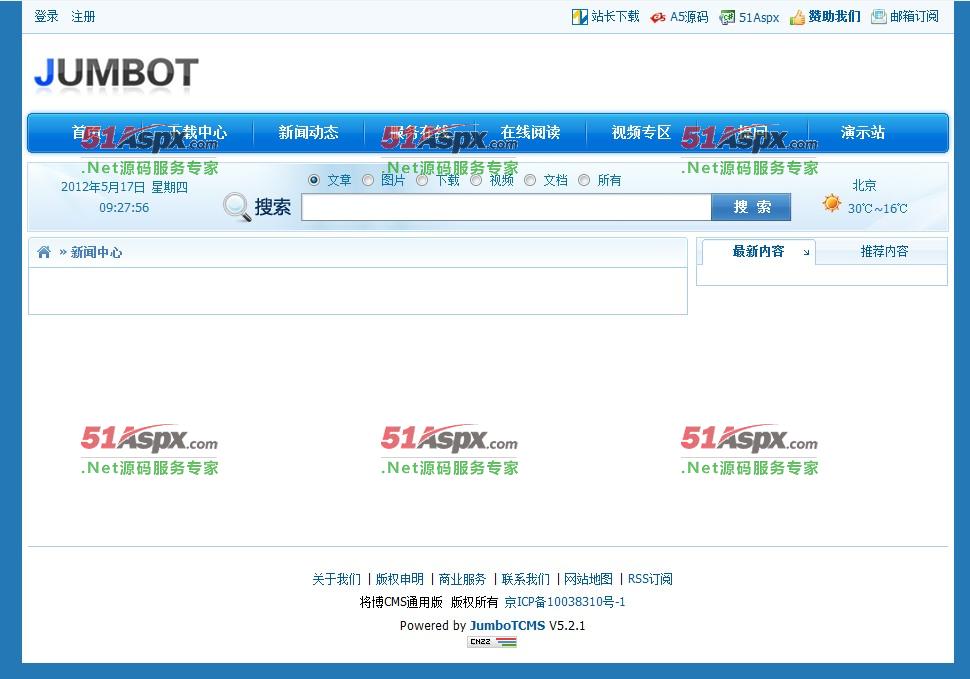
Task: Select the 视频 radio button
Action: click(x=476, y=180)
